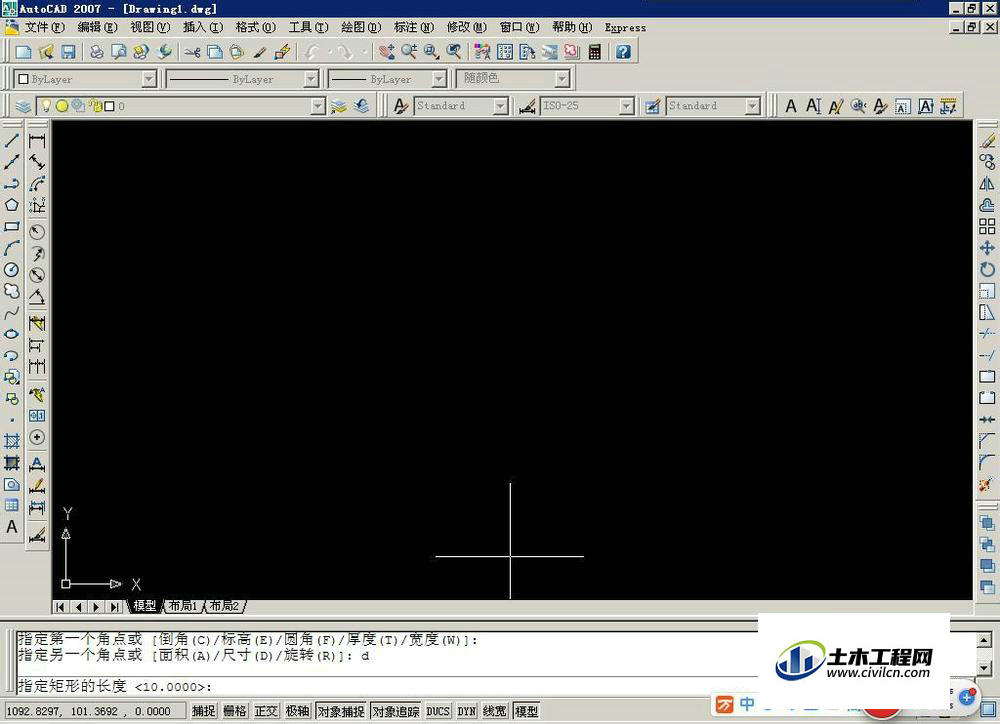Click the Cut scissors icon
The width and height of the screenshot is (1000, 724).
(193, 52)
